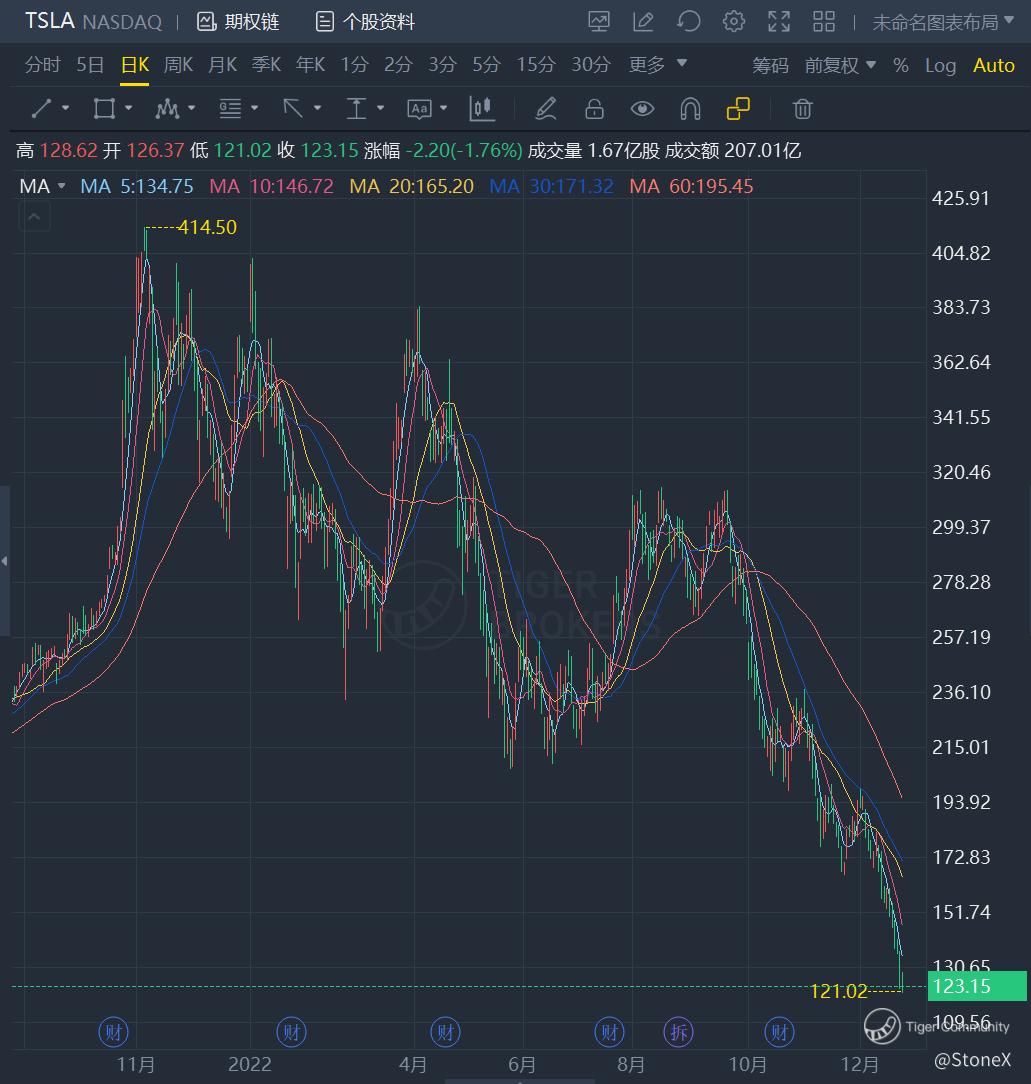The height and width of the screenshot is (1084, 1031).
Task: Collapse the MA indicator panel arrow
Action: coord(35,216)
